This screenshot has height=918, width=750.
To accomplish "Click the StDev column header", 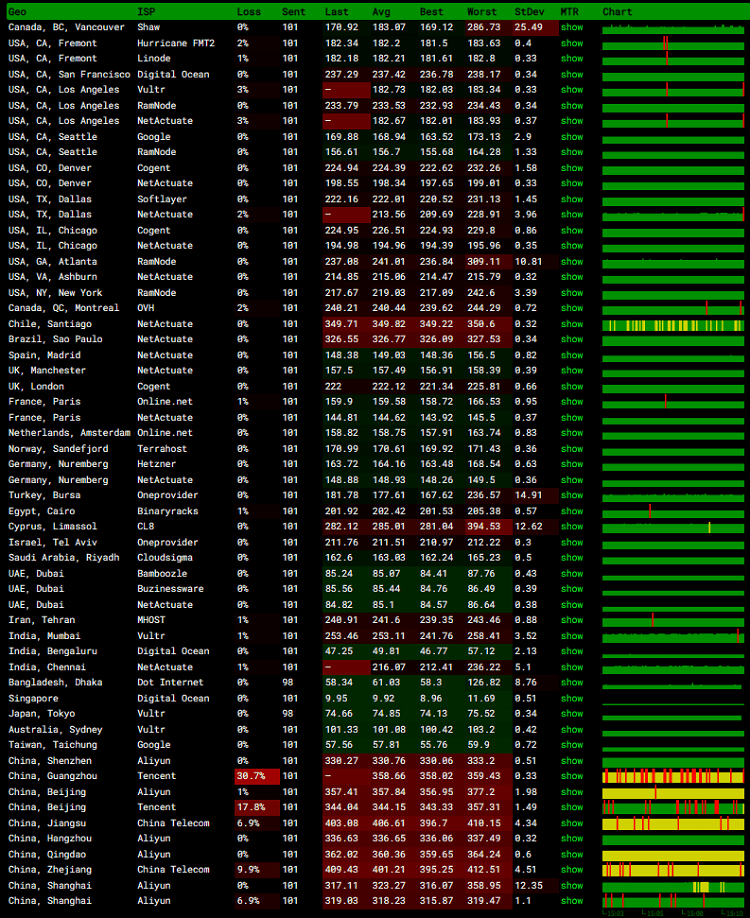I will tap(528, 12).
